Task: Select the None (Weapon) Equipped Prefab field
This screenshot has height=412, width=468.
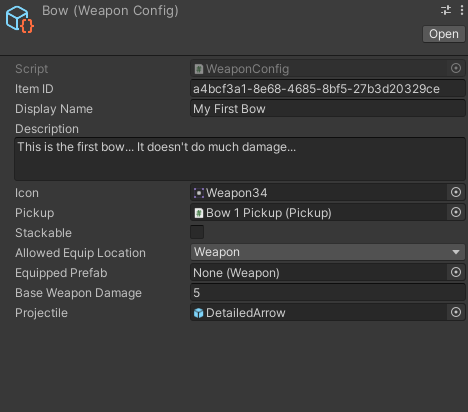Action: click(x=318, y=273)
